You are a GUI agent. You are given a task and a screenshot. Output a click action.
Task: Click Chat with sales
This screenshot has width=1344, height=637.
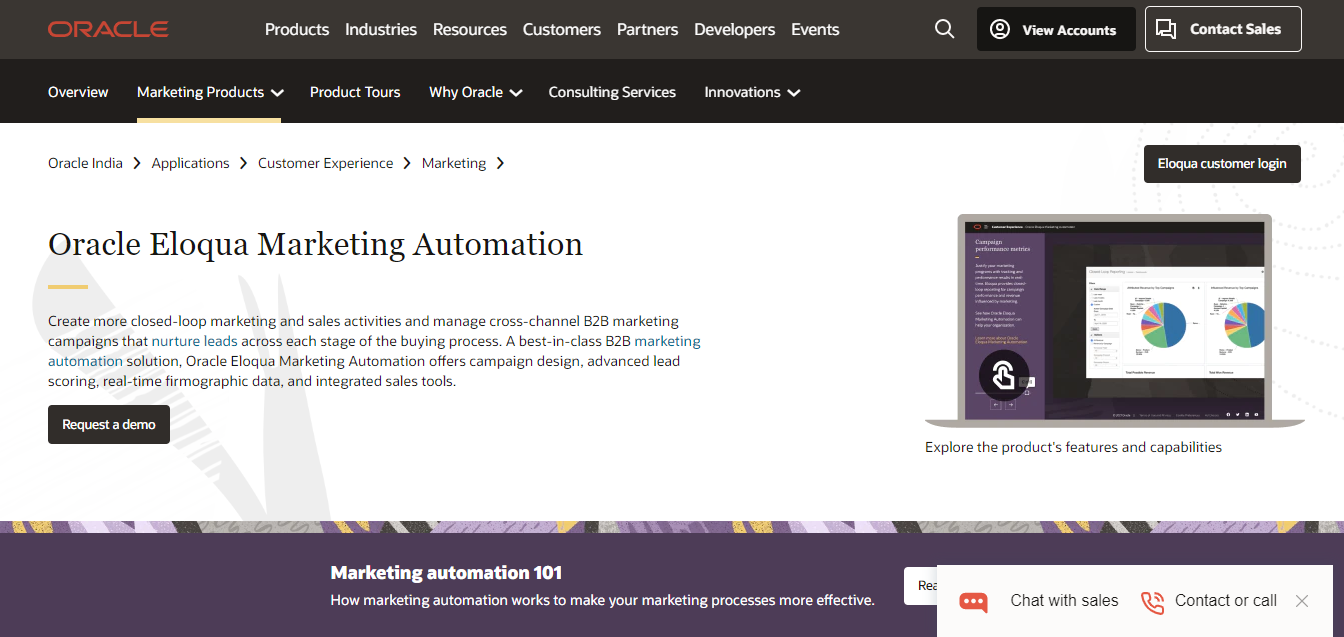pos(1064,601)
